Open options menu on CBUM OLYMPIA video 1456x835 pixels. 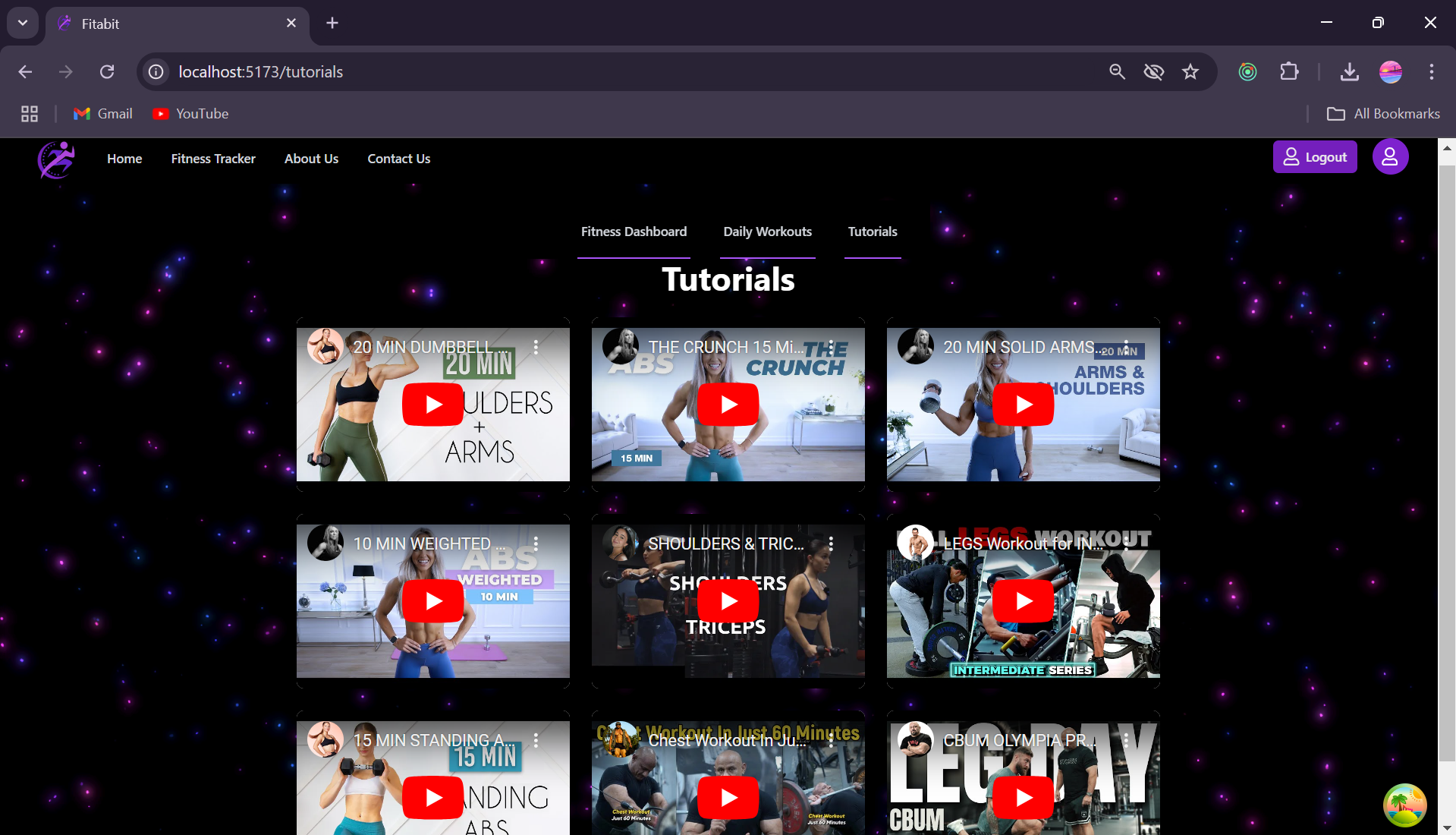[x=1126, y=740]
